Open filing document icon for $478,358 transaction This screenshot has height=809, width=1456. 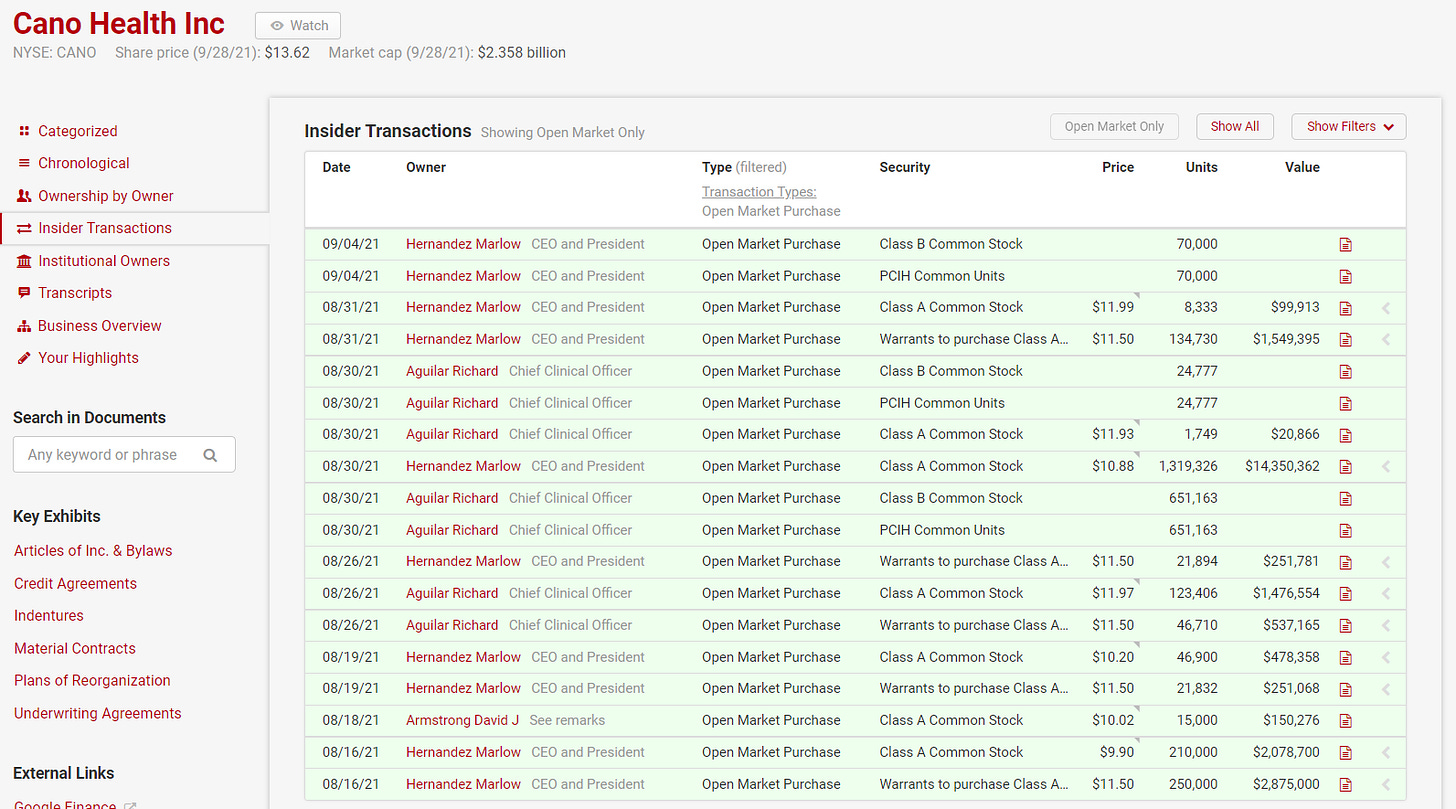pyautogui.click(x=1345, y=658)
